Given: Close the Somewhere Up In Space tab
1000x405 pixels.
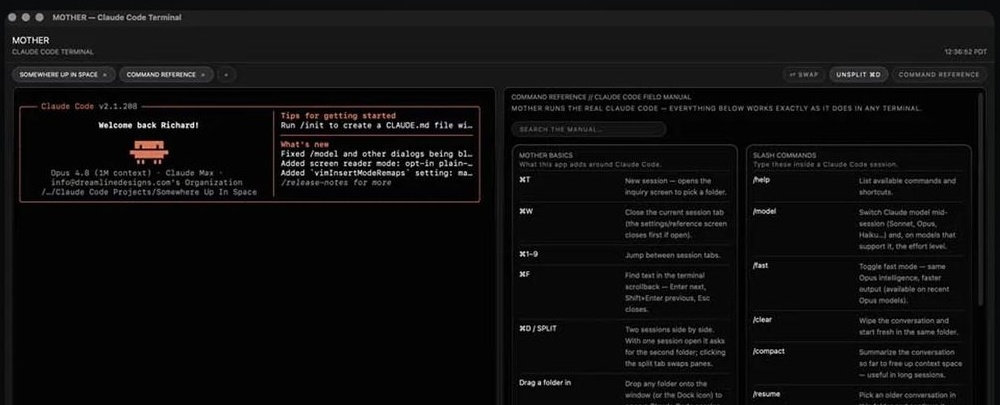Looking at the screenshot, I should pyautogui.click(x=105, y=75).
